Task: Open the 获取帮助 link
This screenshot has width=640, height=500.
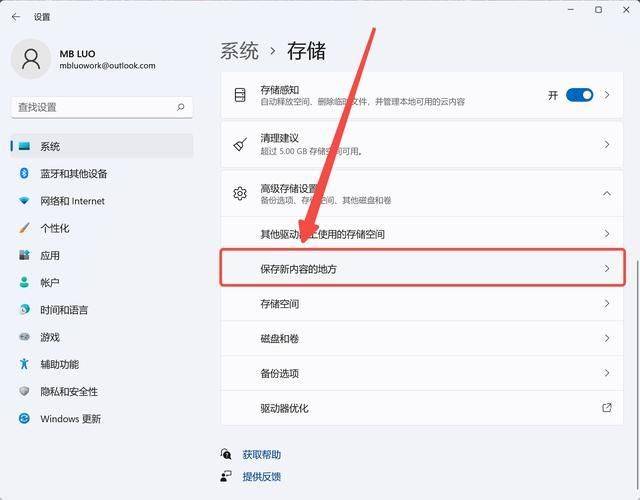Action: 262,454
